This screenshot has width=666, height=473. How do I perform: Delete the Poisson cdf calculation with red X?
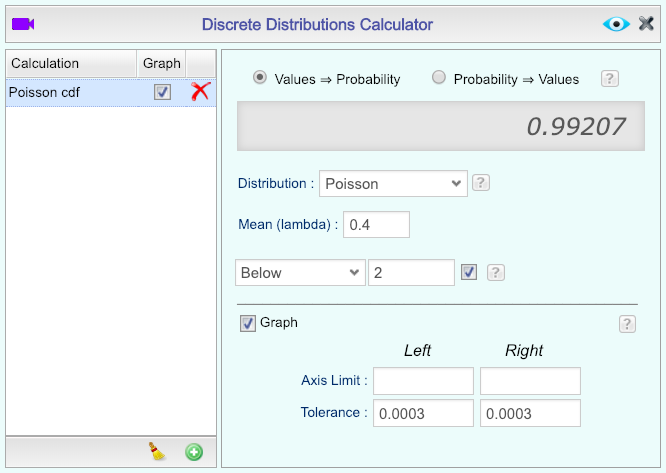click(200, 92)
